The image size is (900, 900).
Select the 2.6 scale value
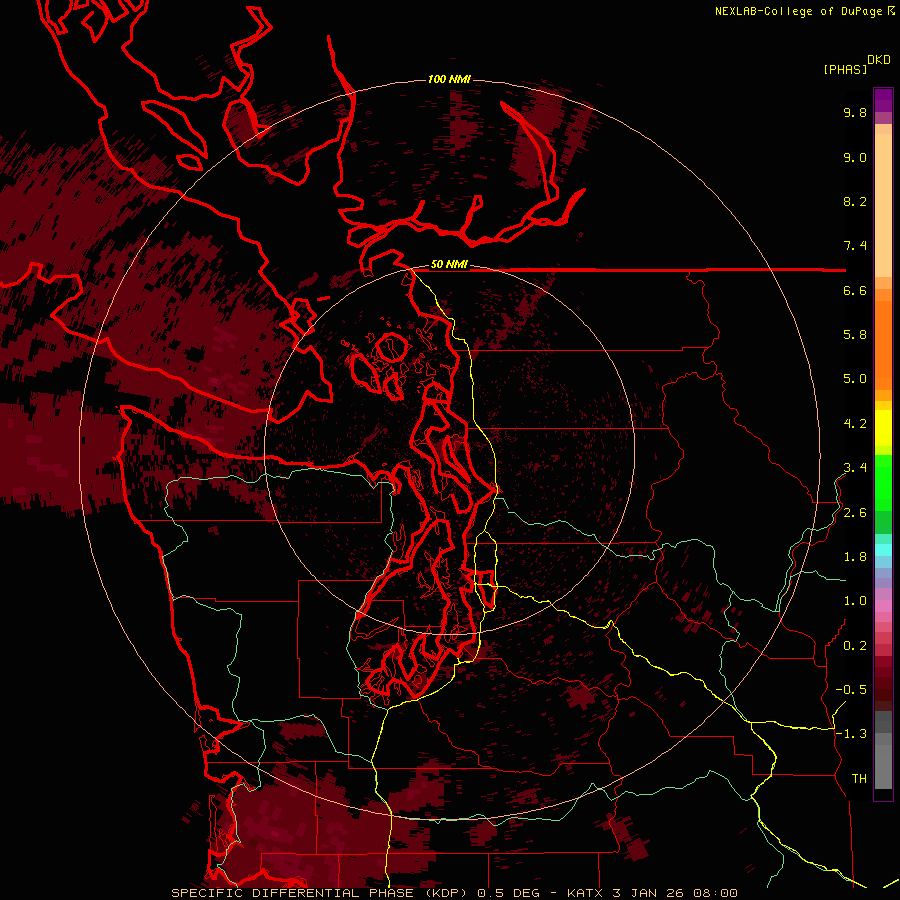point(855,513)
